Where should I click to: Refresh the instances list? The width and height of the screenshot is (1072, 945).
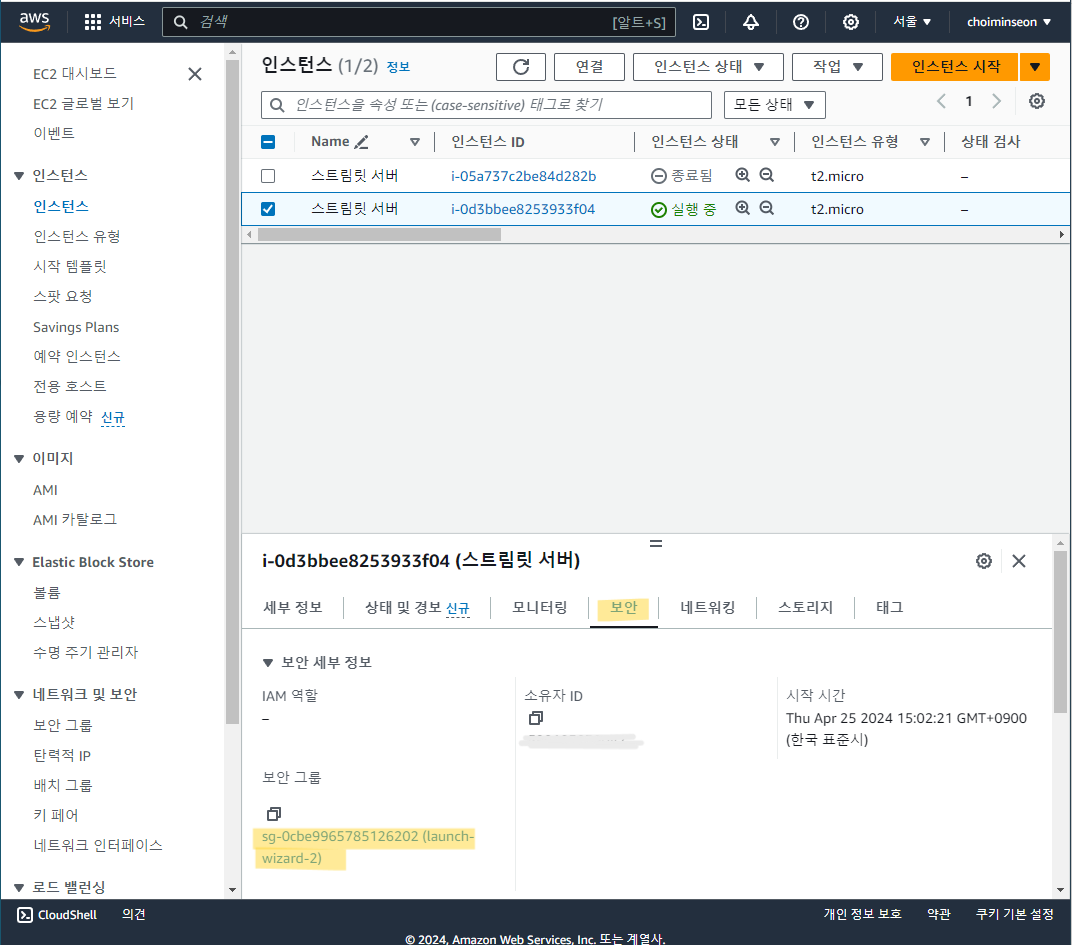click(521, 67)
